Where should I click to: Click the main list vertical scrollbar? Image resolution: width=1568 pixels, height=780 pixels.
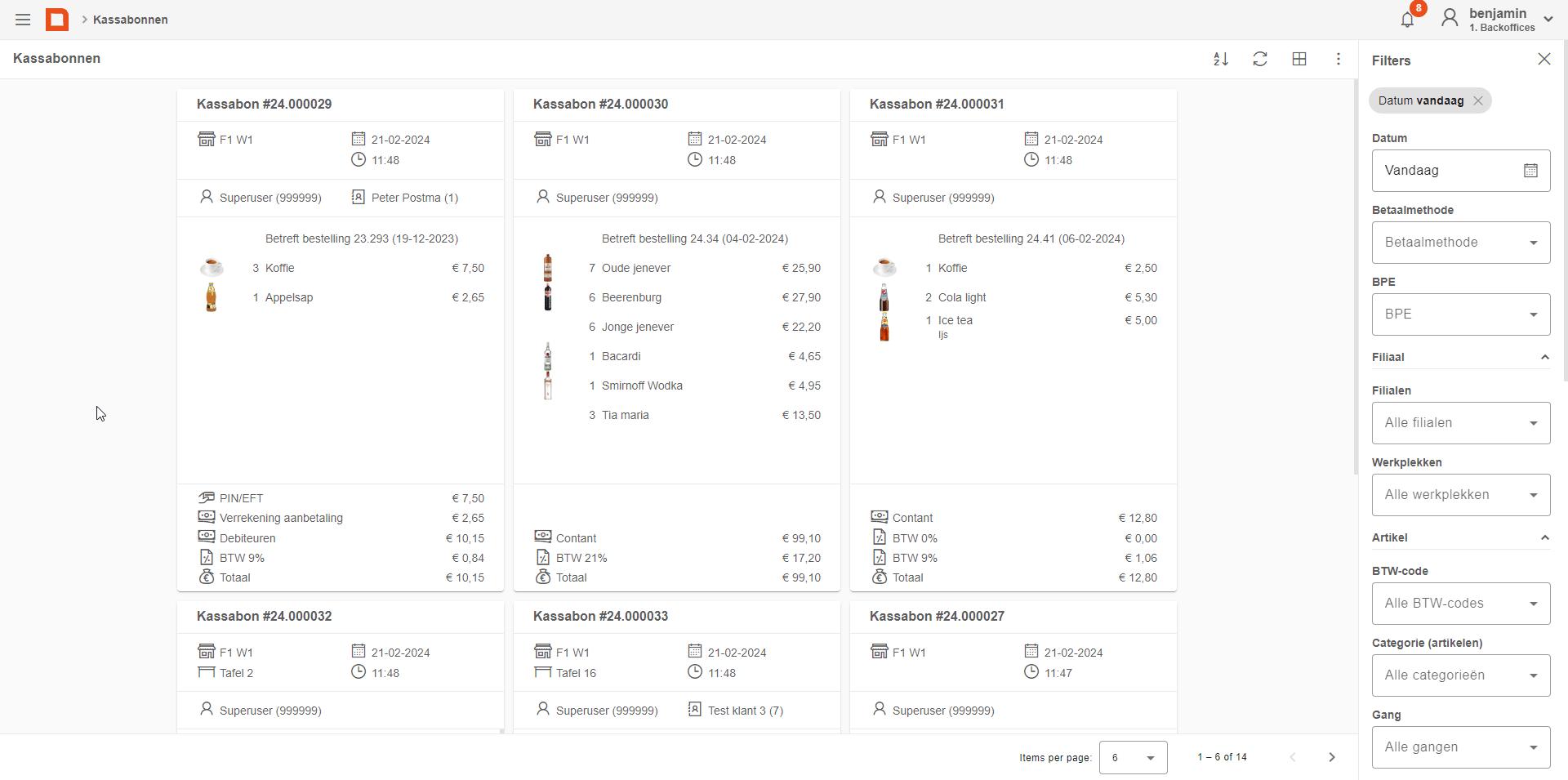point(1355,278)
